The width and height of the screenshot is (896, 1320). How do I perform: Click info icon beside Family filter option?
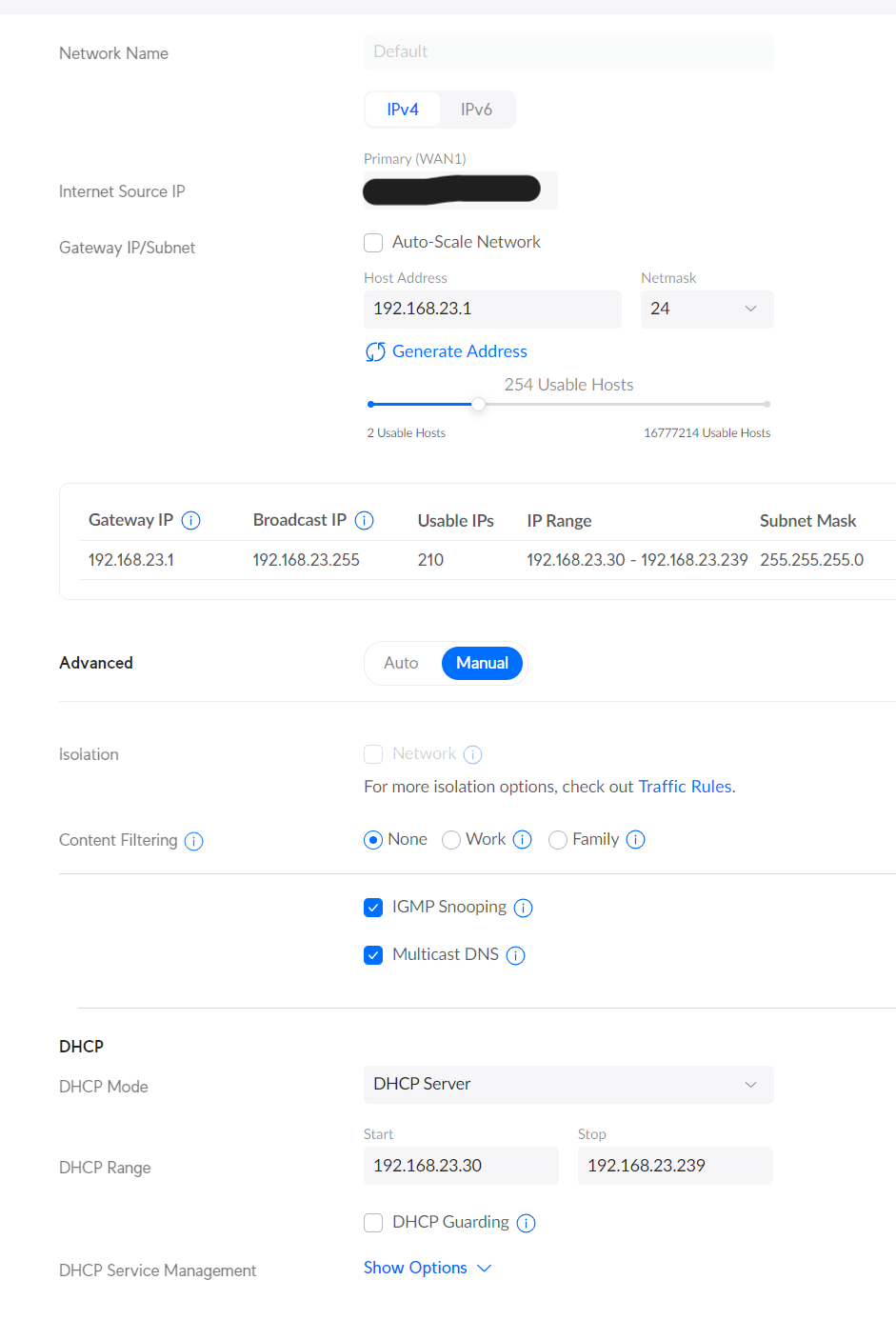[x=635, y=839]
